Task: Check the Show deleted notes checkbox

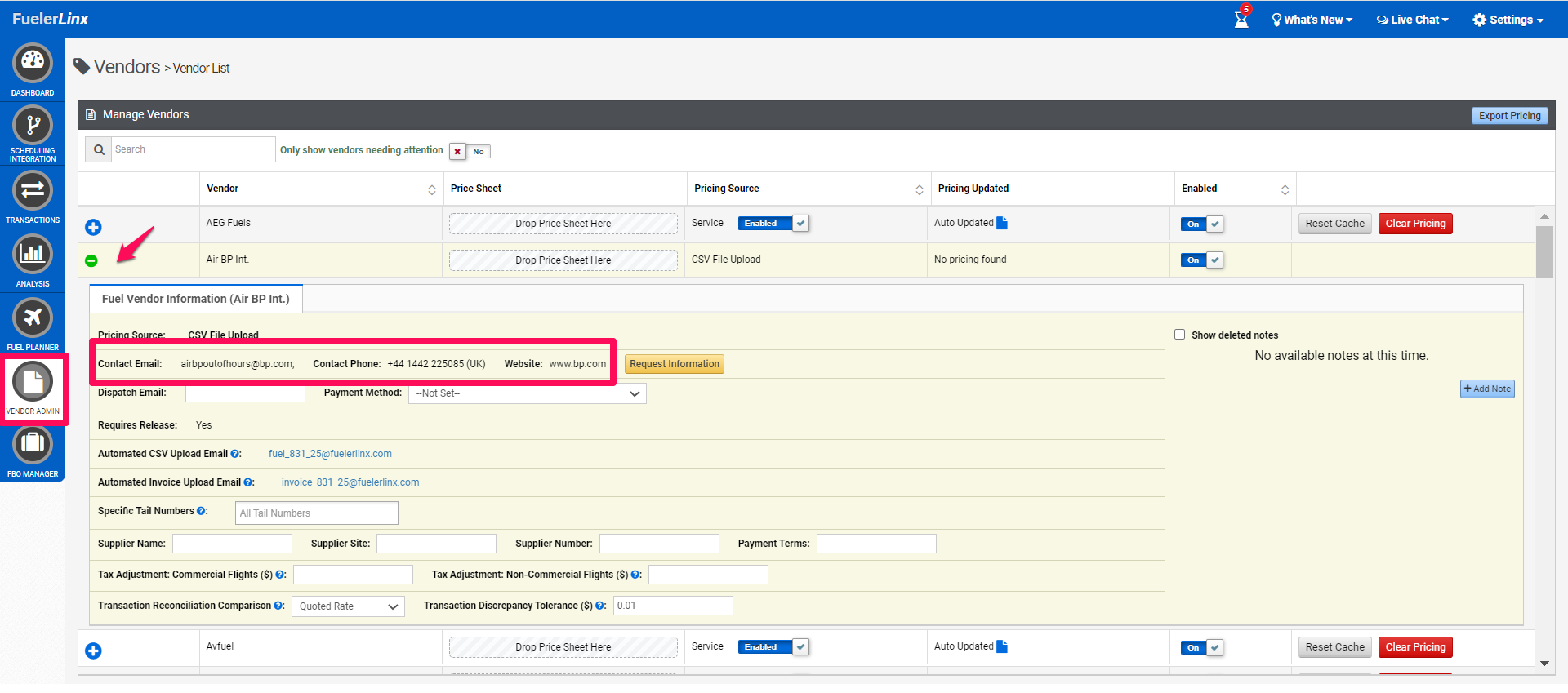Action: 1179,335
